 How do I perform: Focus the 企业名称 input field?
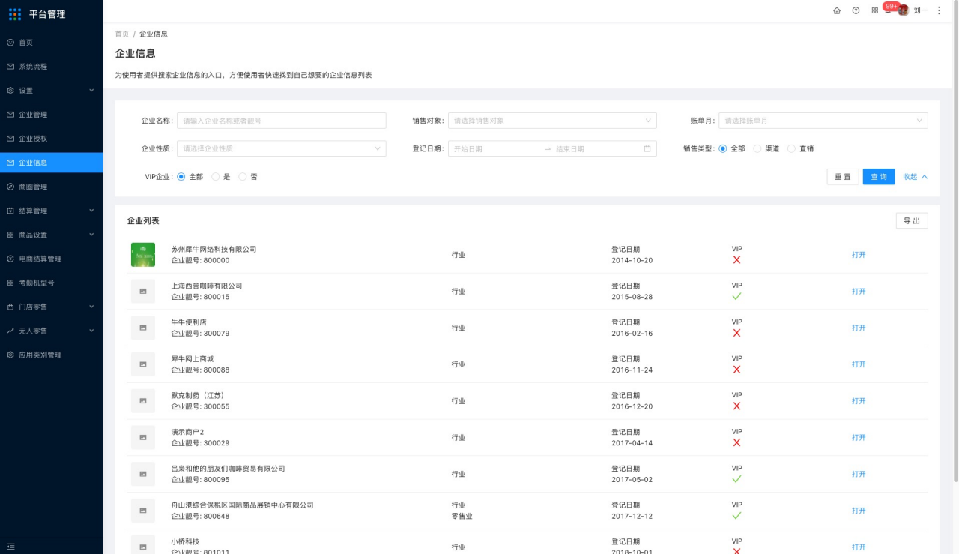[x=281, y=120]
